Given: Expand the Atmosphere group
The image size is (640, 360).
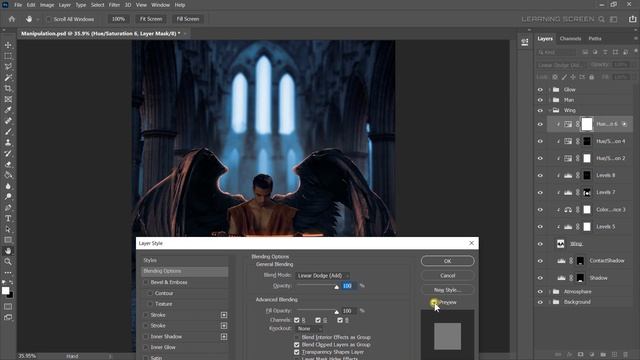Looking at the screenshot, I should [550, 292].
